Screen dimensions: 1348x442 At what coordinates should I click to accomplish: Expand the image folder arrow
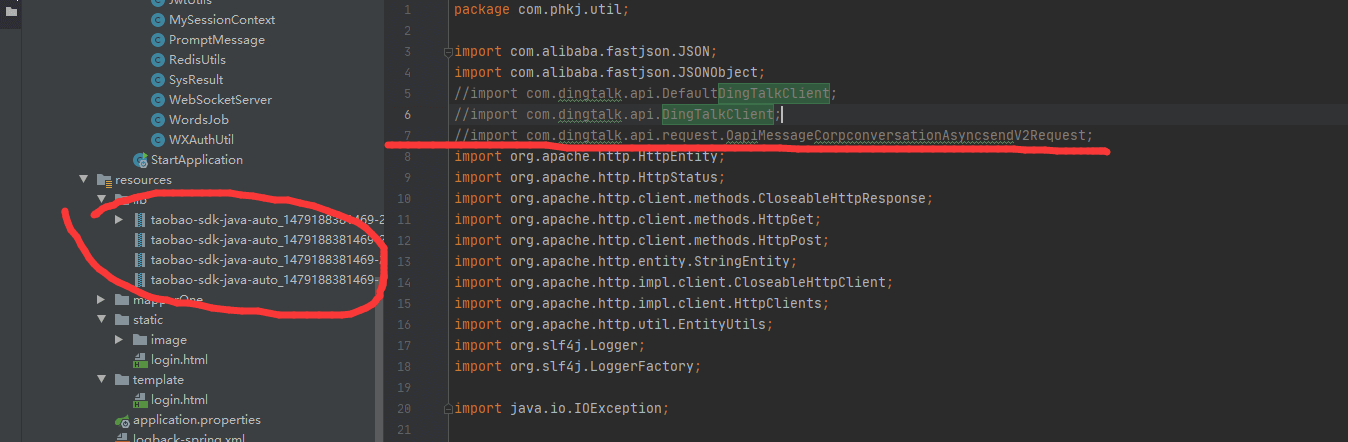point(119,340)
